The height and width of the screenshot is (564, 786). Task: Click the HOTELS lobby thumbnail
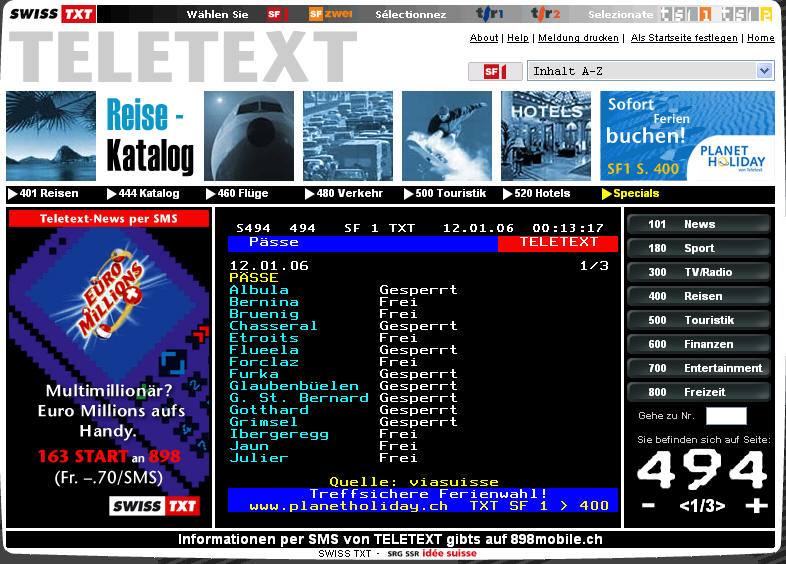(x=546, y=135)
